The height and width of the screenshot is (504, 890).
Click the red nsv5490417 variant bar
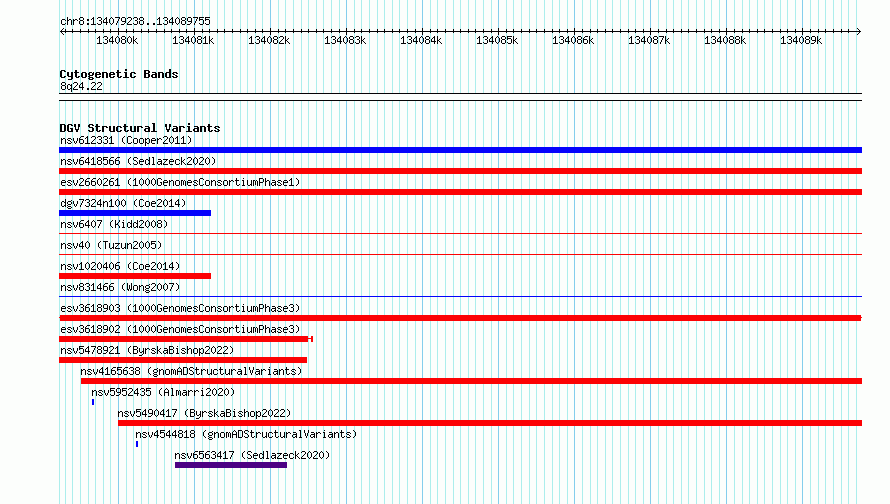click(x=490, y=423)
